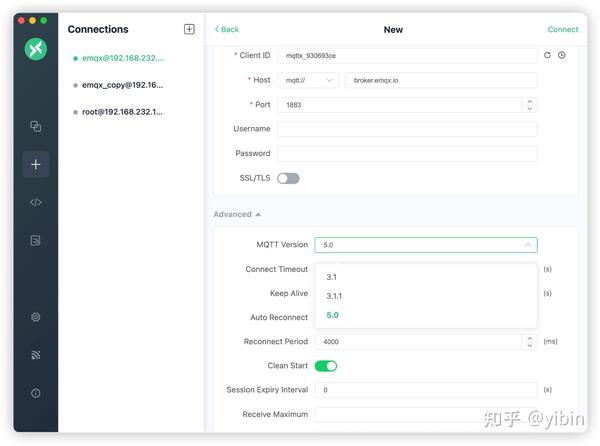
Task: Click the Username input field
Action: click(407, 129)
